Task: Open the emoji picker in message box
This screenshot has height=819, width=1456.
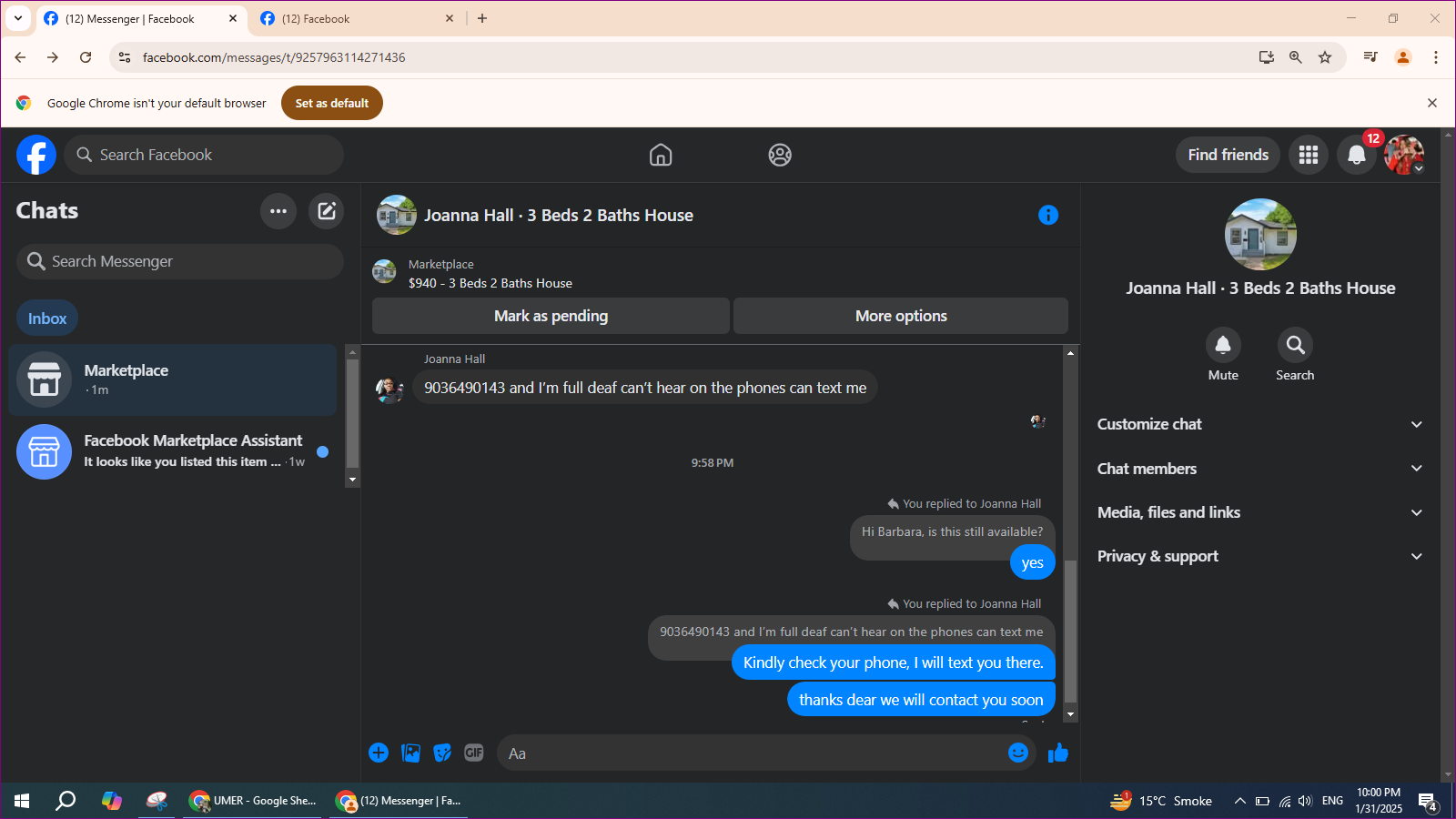Action: pos(1018,753)
